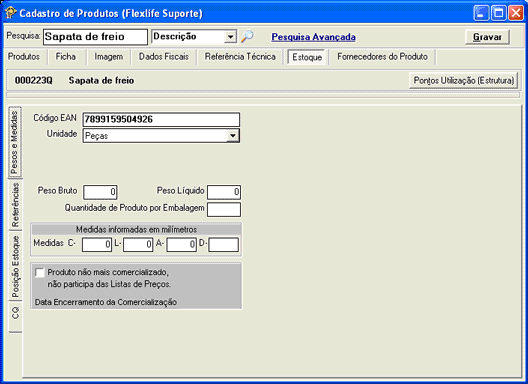Close the Cadastro de Produtos window
This screenshot has width=528, height=384.
(x=516, y=13)
